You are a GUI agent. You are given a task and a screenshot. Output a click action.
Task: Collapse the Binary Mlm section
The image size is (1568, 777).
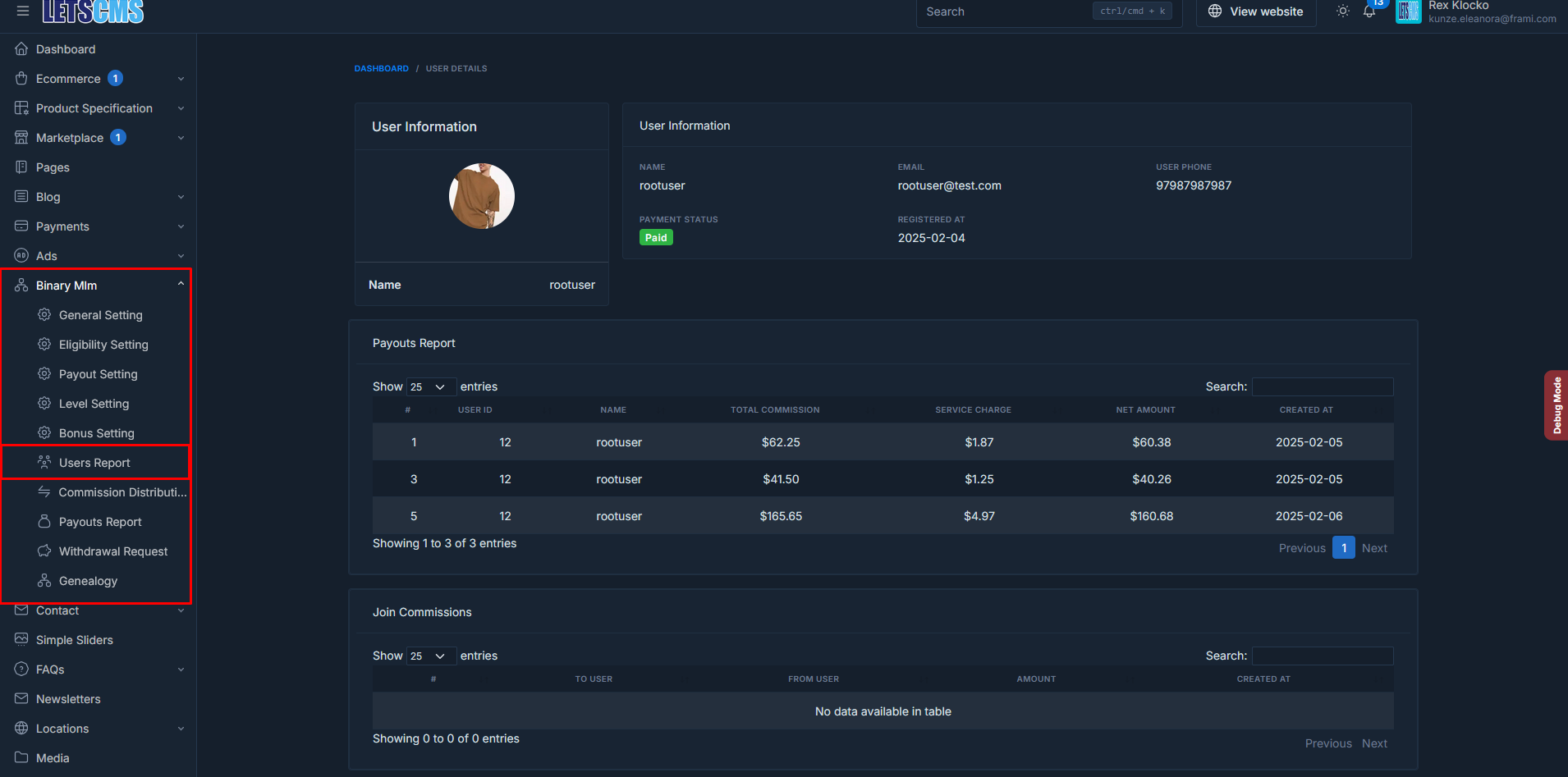(x=181, y=282)
